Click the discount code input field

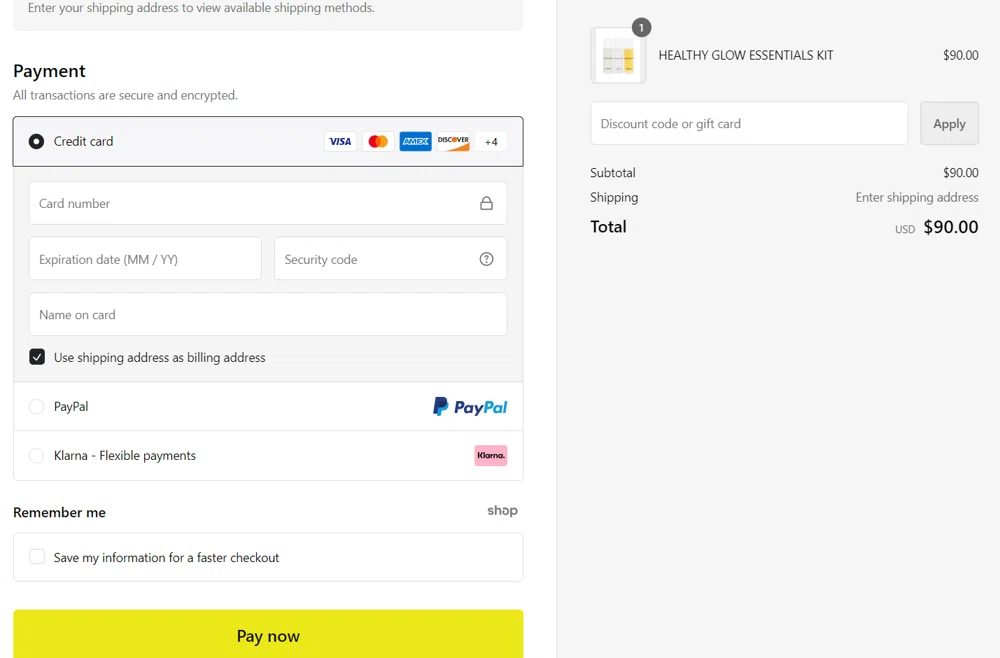[749, 123]
